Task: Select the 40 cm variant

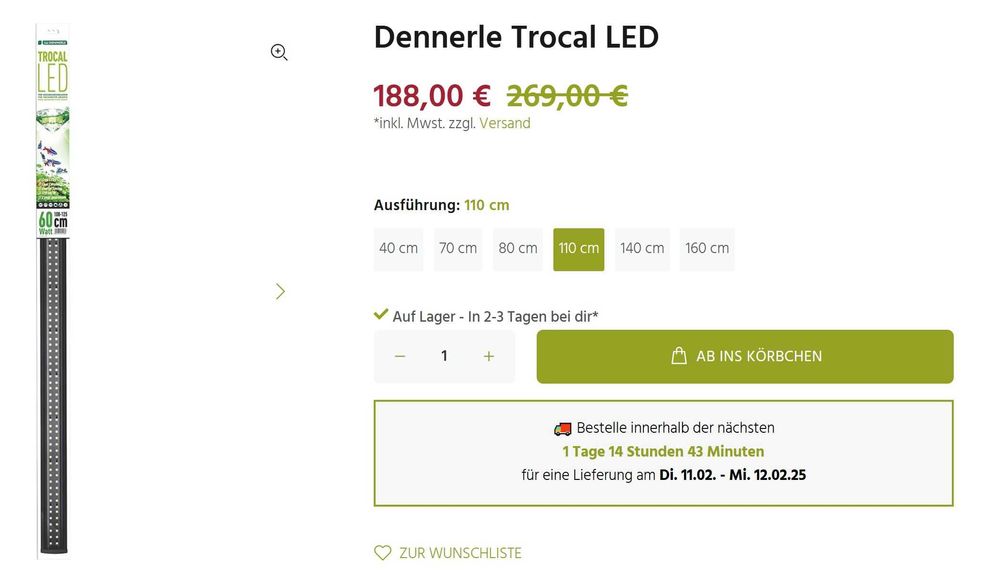Action: coord(398,248)
